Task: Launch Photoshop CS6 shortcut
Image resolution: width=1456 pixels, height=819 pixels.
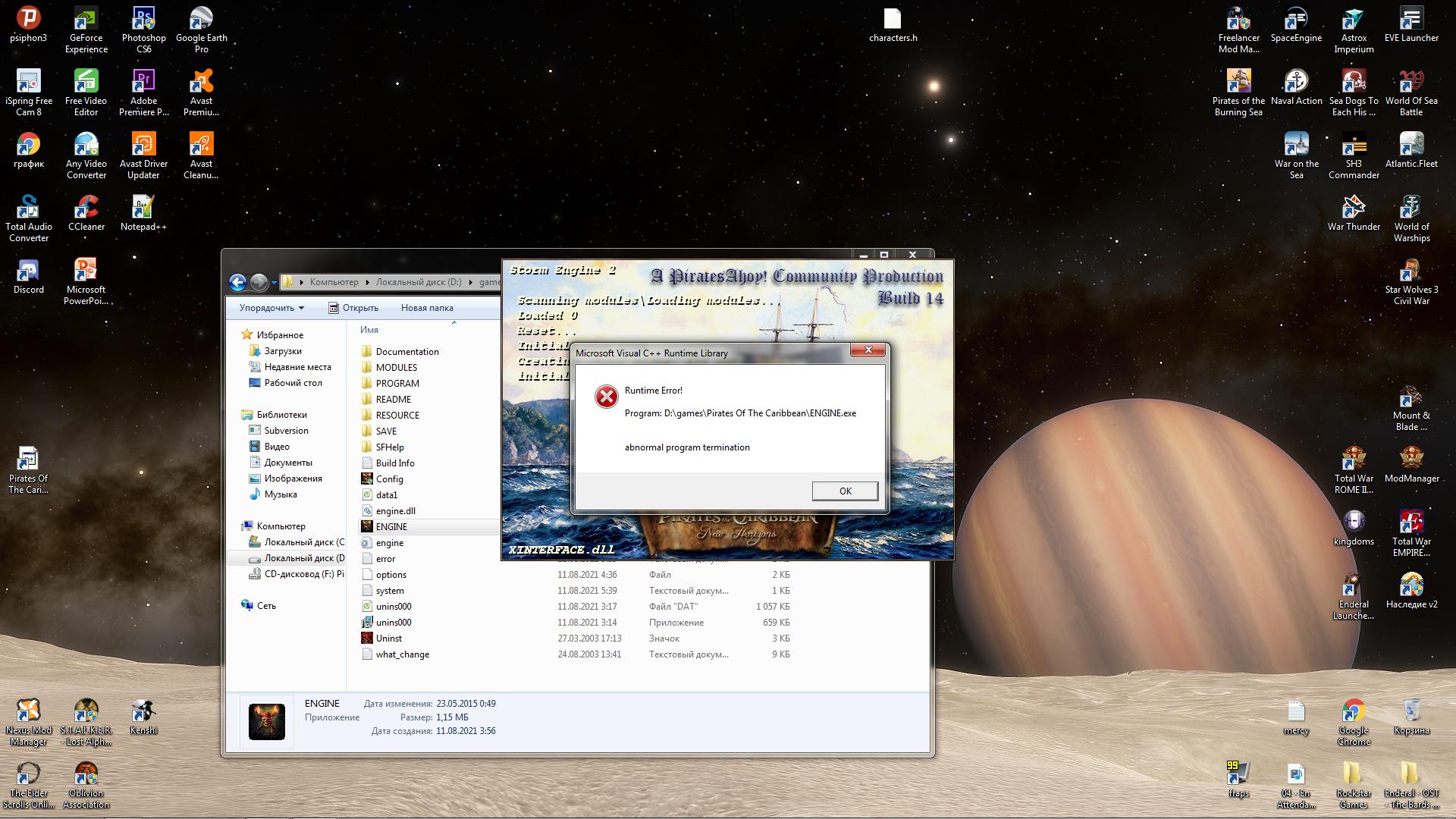Action: 143,30
